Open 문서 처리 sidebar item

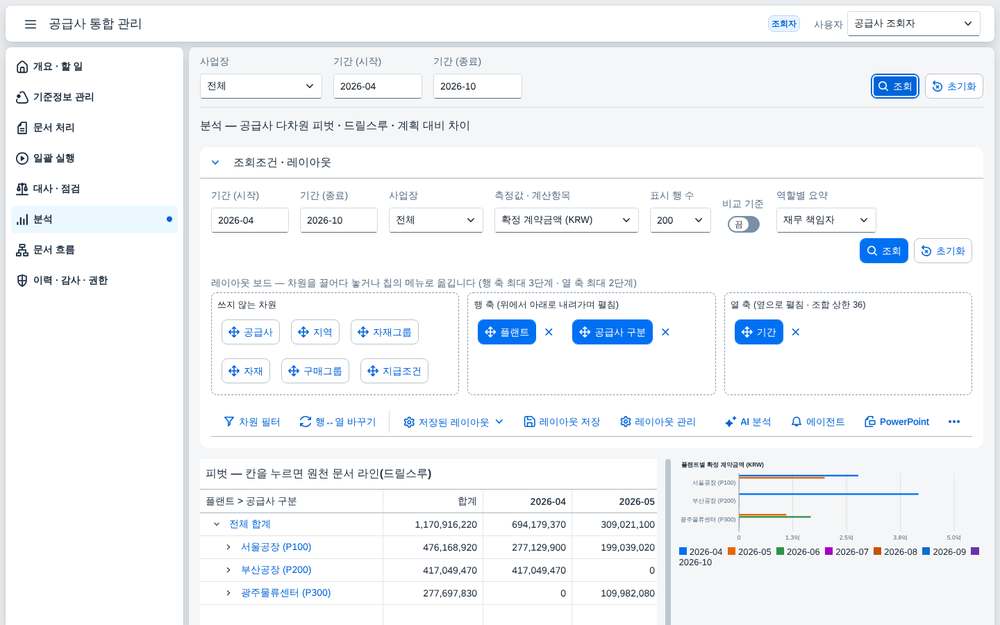coord(94,128)
